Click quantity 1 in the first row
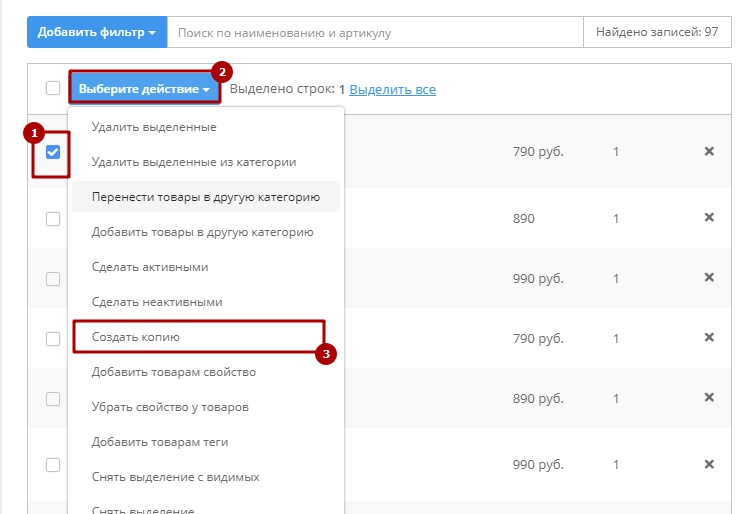This screenshot has height=514, width=740. pyautogui.click(x=616, y=152)
